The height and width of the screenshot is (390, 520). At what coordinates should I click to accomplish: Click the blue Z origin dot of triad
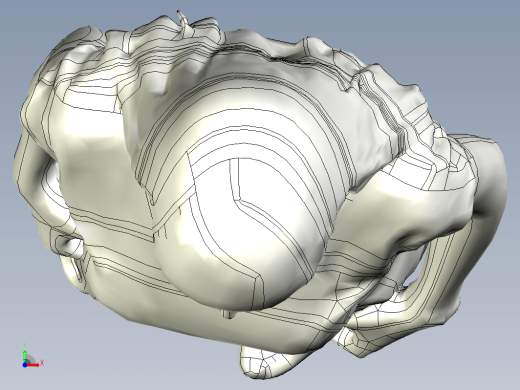coord(25,365)
